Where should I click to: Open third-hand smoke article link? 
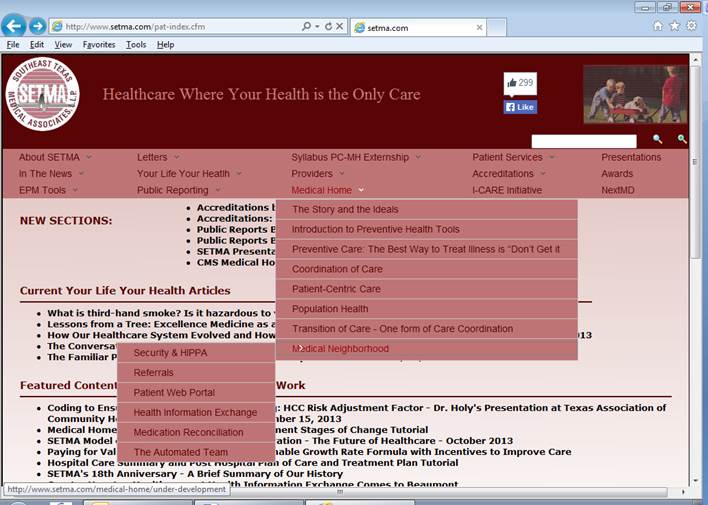(159, 313)
